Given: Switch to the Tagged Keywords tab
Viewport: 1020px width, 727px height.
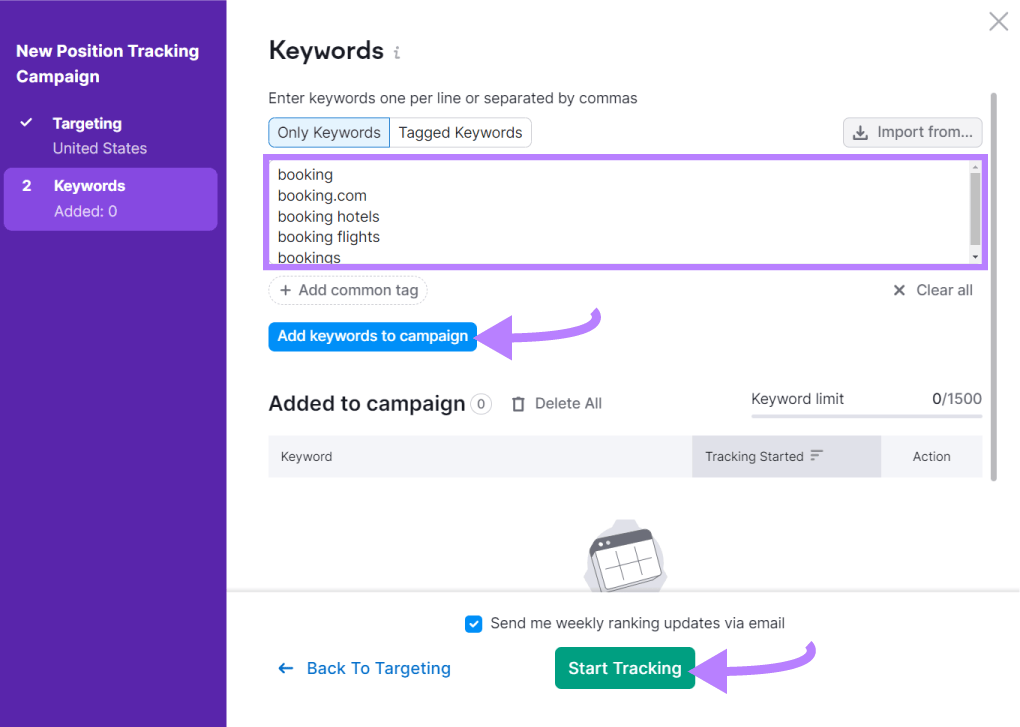Looking at the screenshot, I should point(460,131).
